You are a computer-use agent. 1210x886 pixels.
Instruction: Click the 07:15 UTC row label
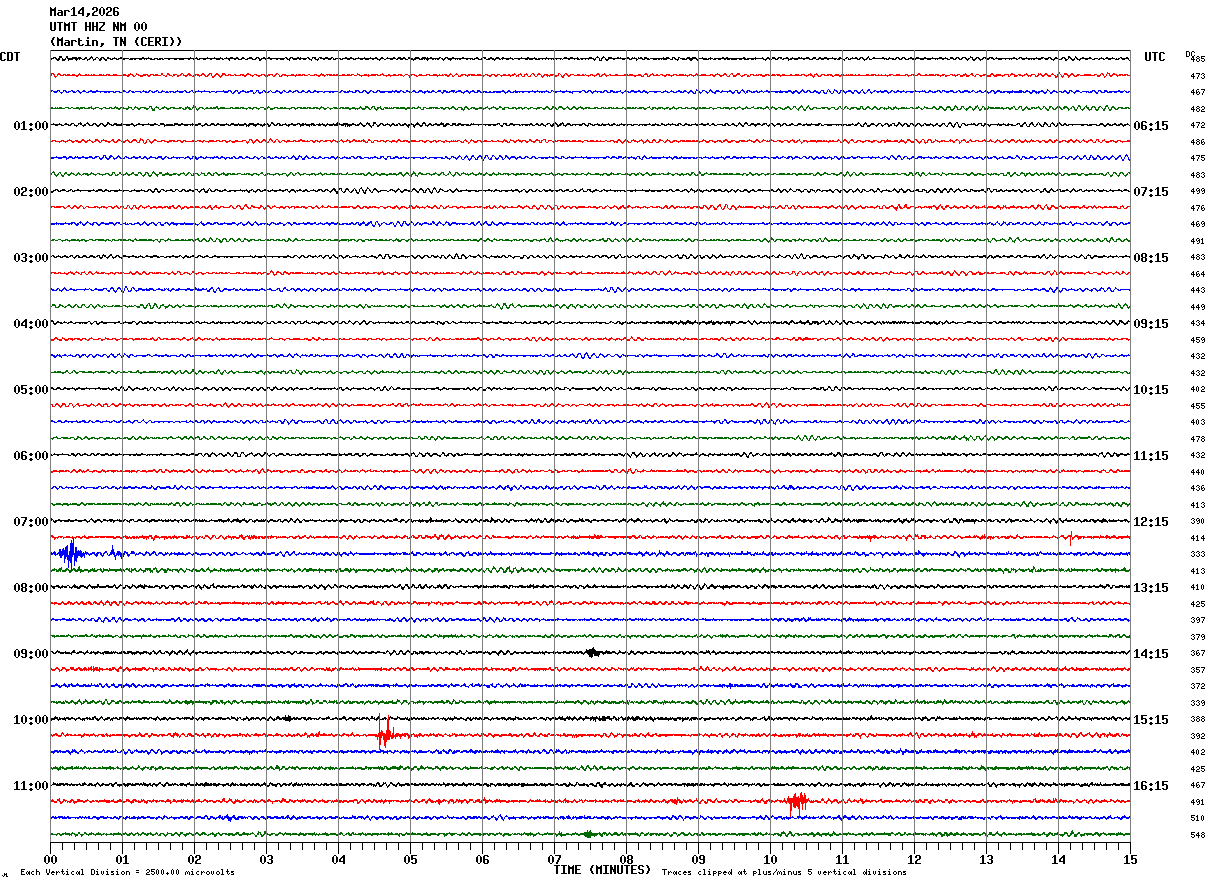coord(1151,192)
